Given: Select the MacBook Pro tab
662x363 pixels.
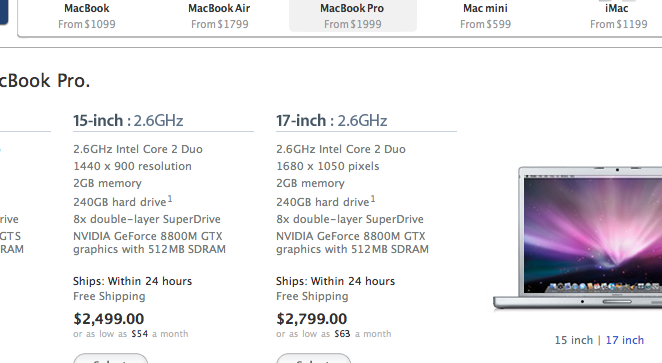Looking at the screenshot, I should (353, 16).
